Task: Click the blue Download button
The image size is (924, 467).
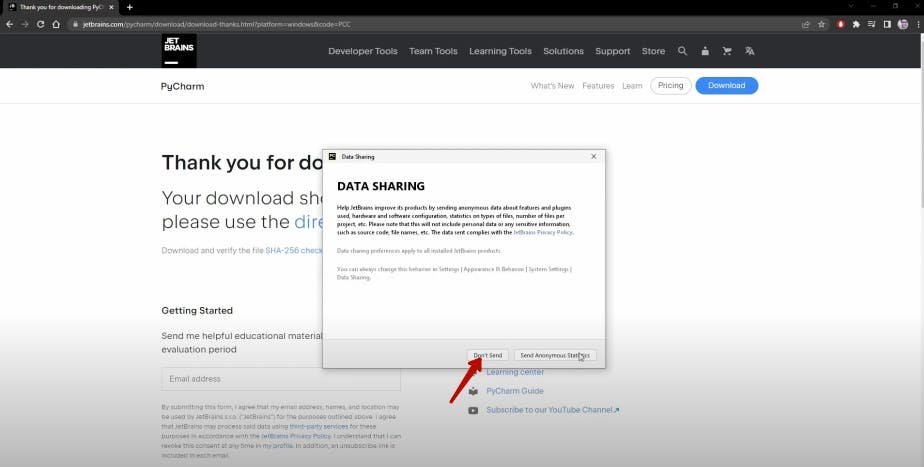Action: [x=727, y=85]
